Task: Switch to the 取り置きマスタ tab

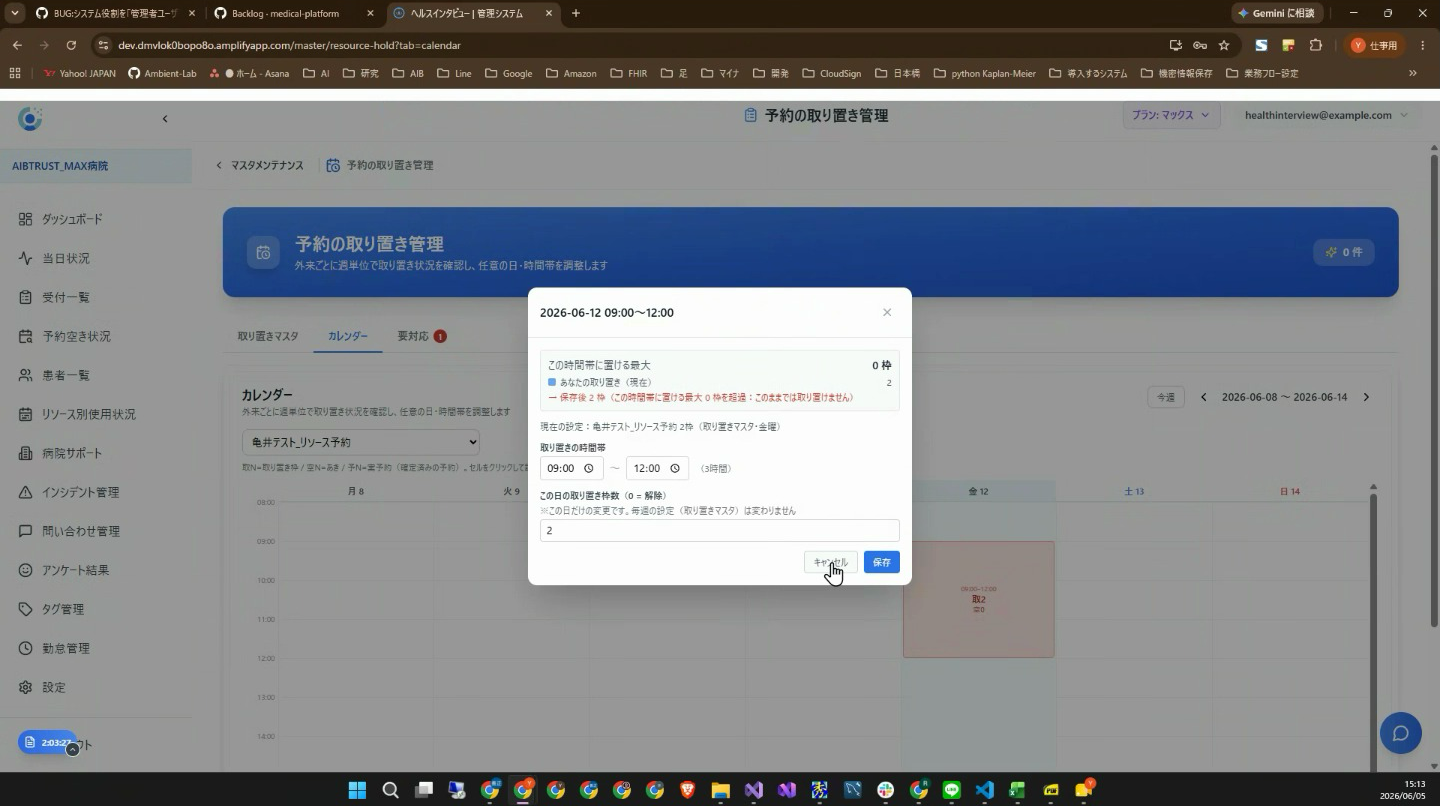Action: click(x=268, y=336)
